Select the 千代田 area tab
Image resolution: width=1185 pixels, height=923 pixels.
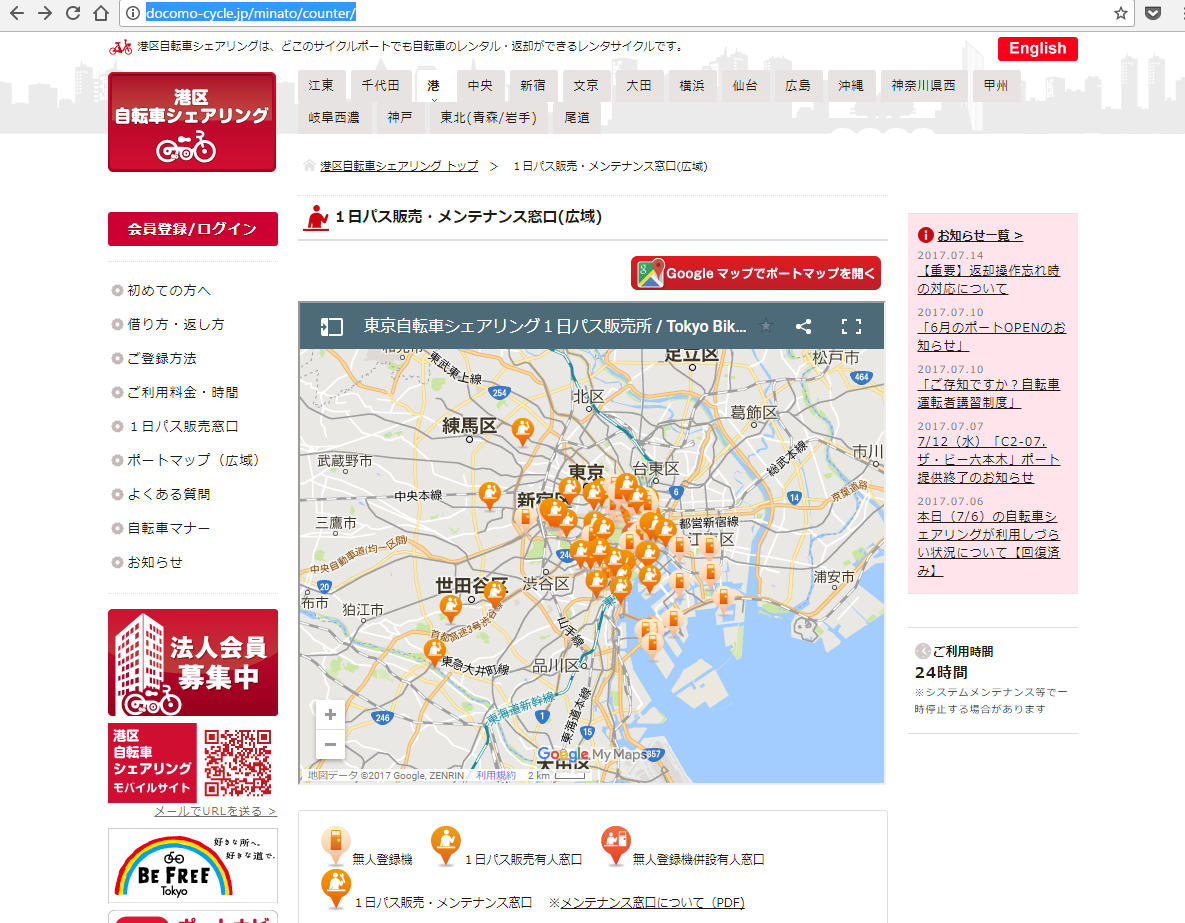380,85
